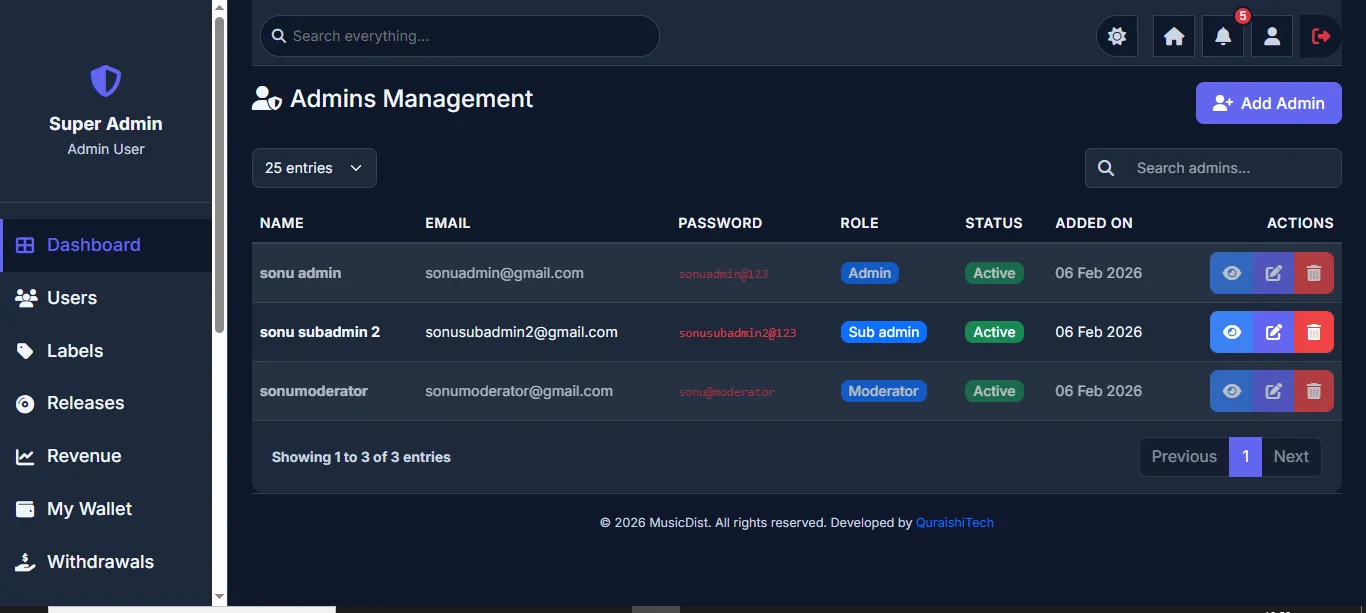Viewport: 1366px width, 613px height.
Task: Click the Admin role badge
Action: [870, 273]
